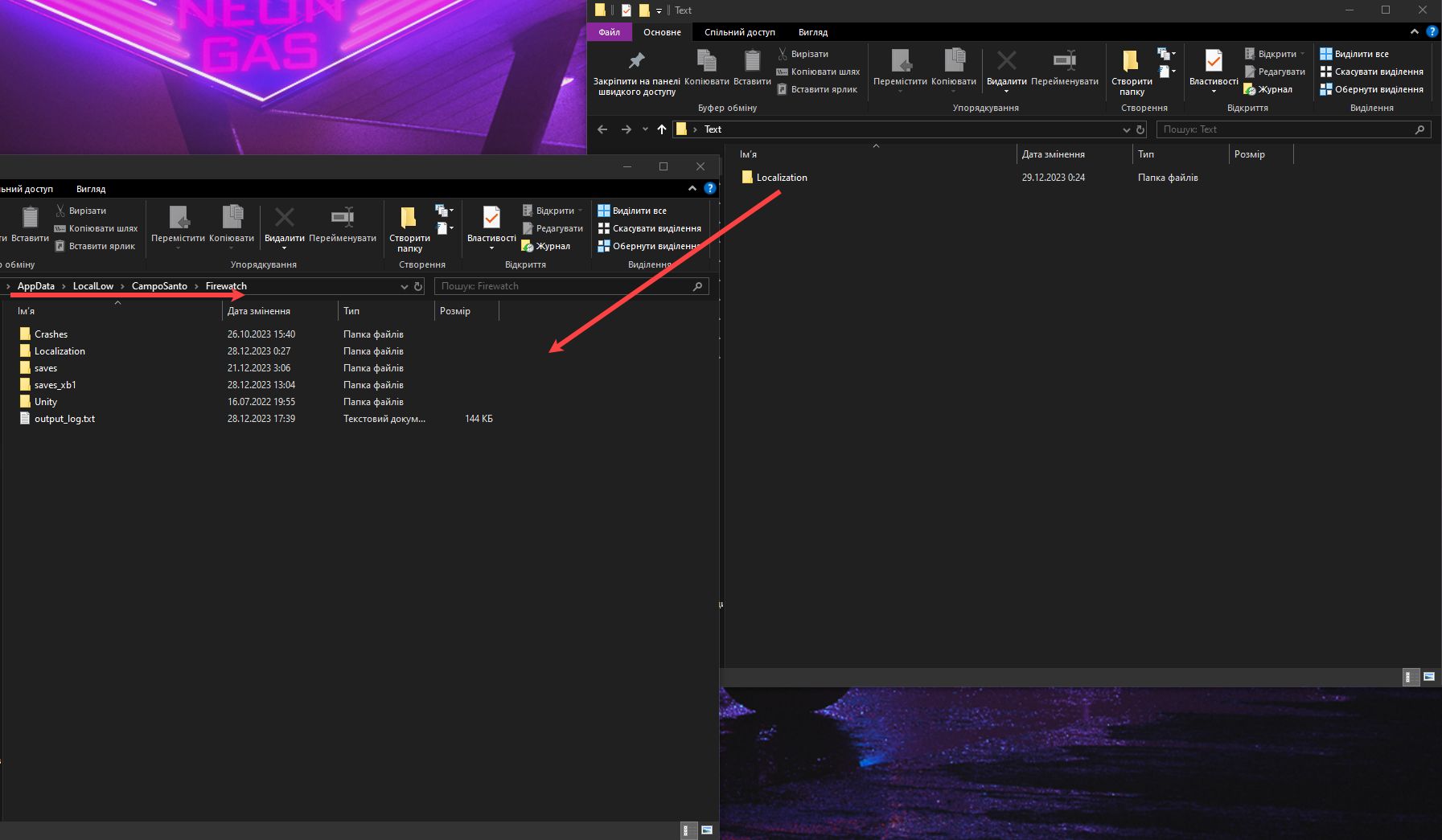This screenshot has height=840, width=1442.
Task: Select output_log.txt file in Firewatch window
Action: [x=57, y=419]
